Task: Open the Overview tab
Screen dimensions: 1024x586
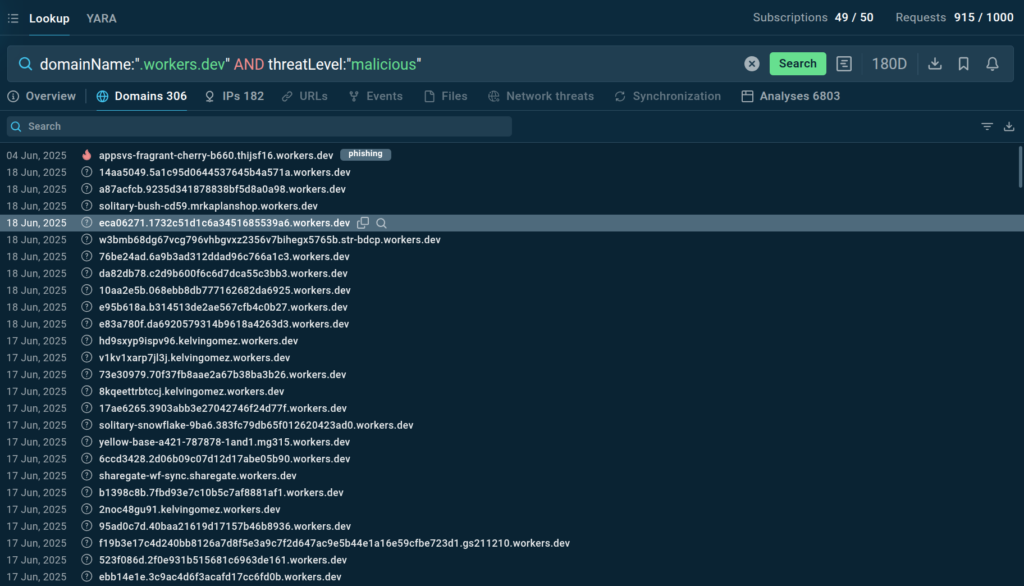Action: (42, 97)
